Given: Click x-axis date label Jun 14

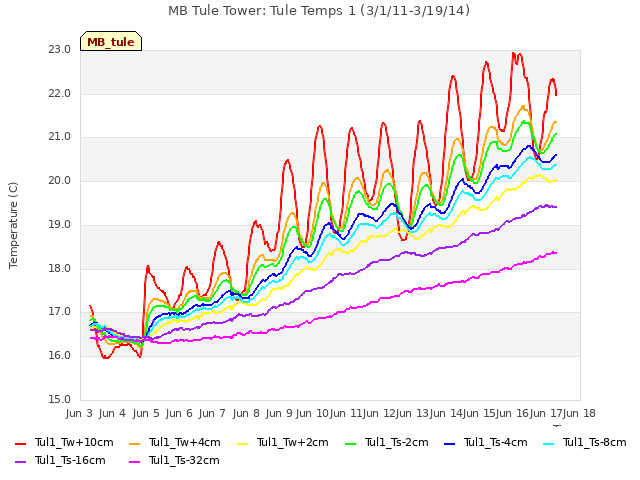Looking at the screenshot, I should pyautogui.click(x=445, y=413).
